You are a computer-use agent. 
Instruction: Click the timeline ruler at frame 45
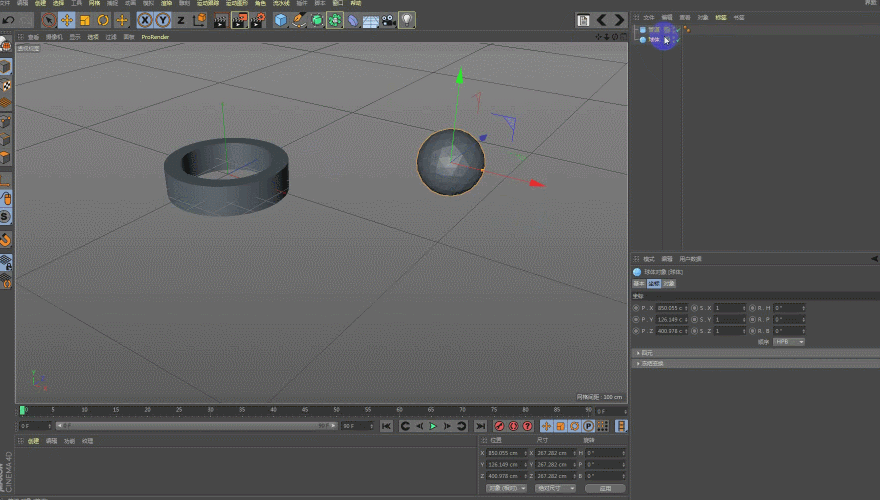304,410
